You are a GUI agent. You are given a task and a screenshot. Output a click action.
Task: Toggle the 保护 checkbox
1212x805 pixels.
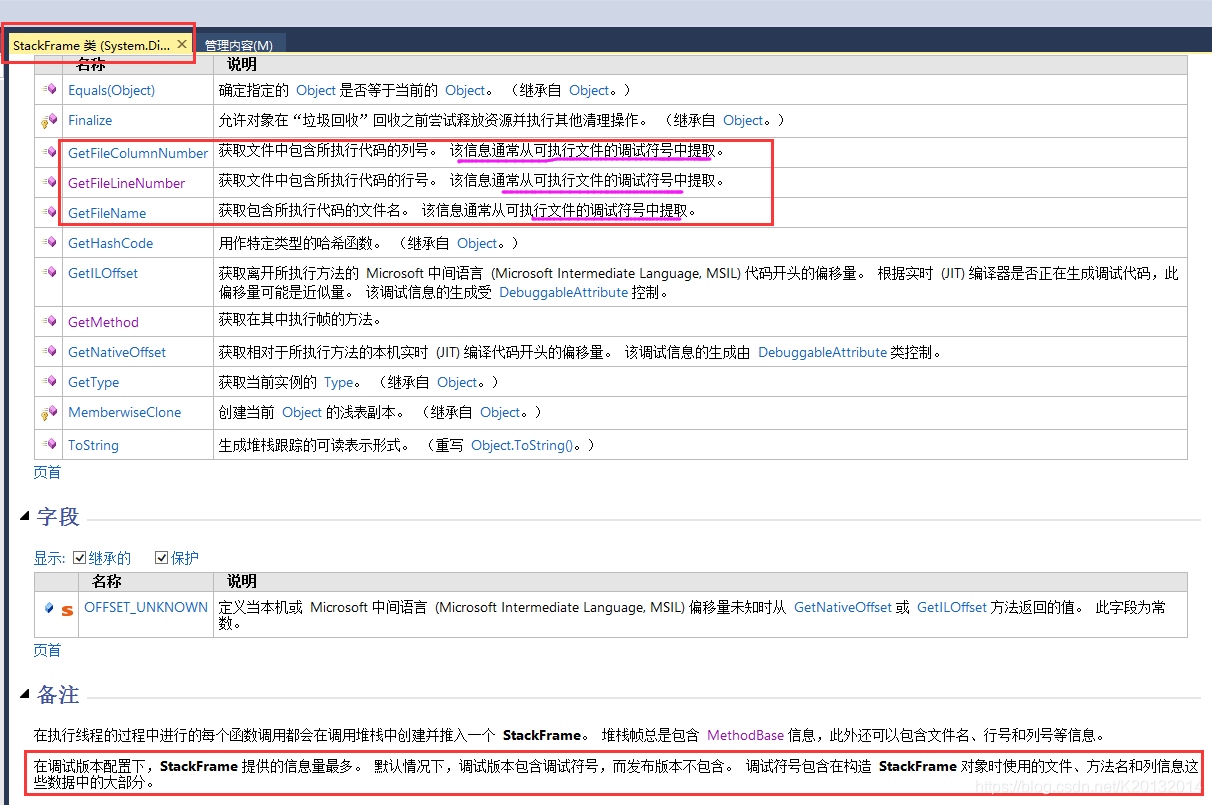pos(162,558)
